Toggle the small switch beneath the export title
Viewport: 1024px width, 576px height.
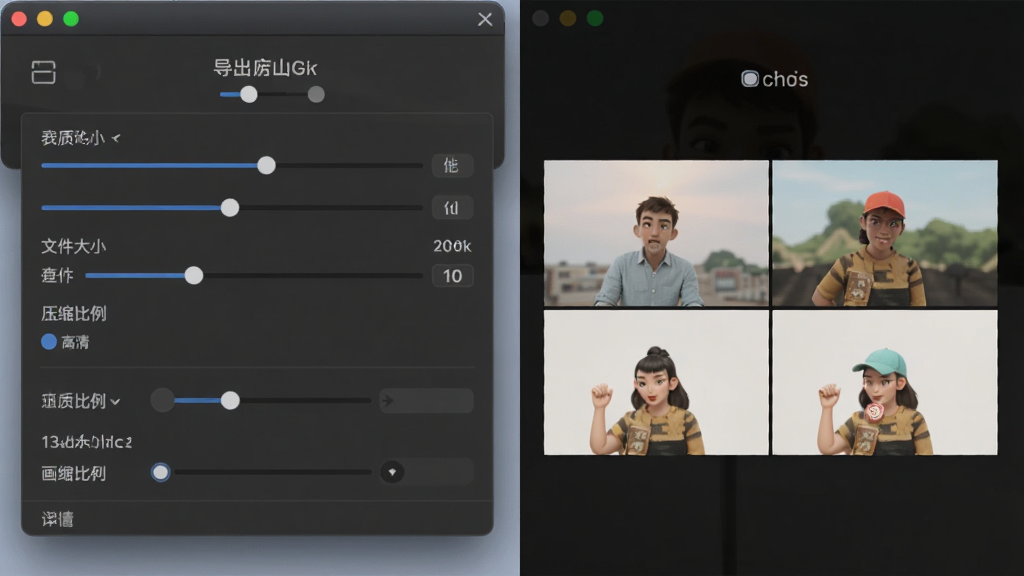[x=249, y=95]
